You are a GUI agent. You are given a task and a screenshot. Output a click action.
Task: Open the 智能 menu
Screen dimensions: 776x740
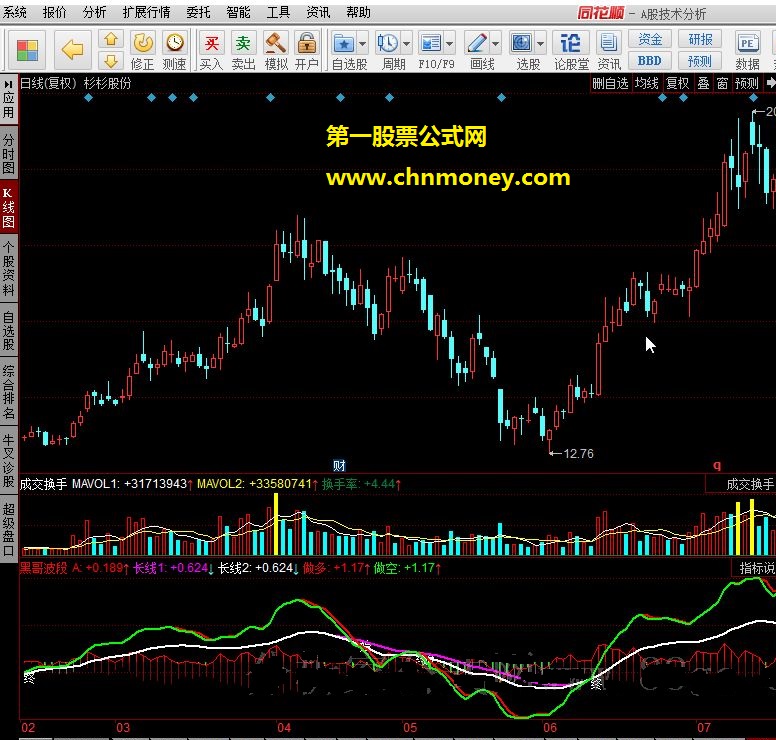click(239, 12)
